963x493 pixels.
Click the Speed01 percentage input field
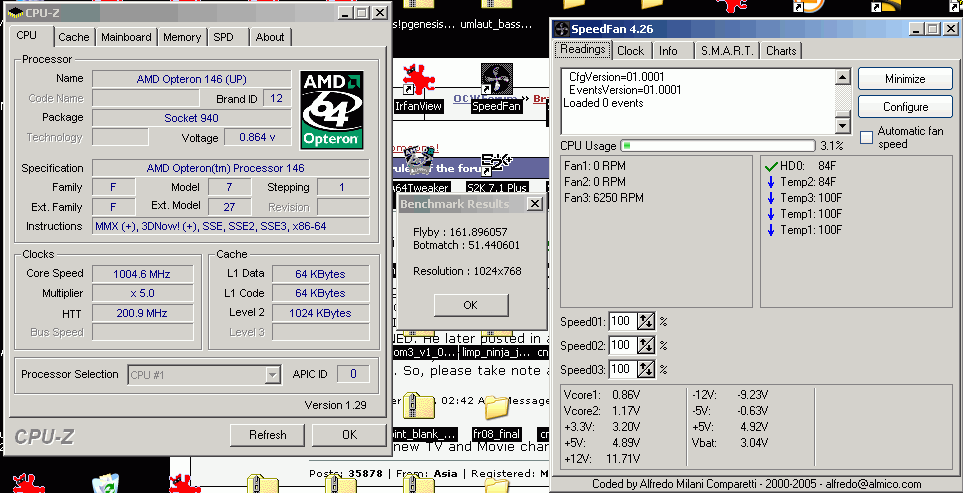tap(622, 321)
